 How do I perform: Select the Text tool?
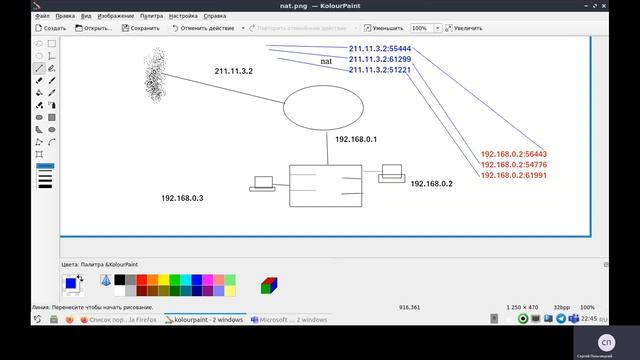coord(52,56)
